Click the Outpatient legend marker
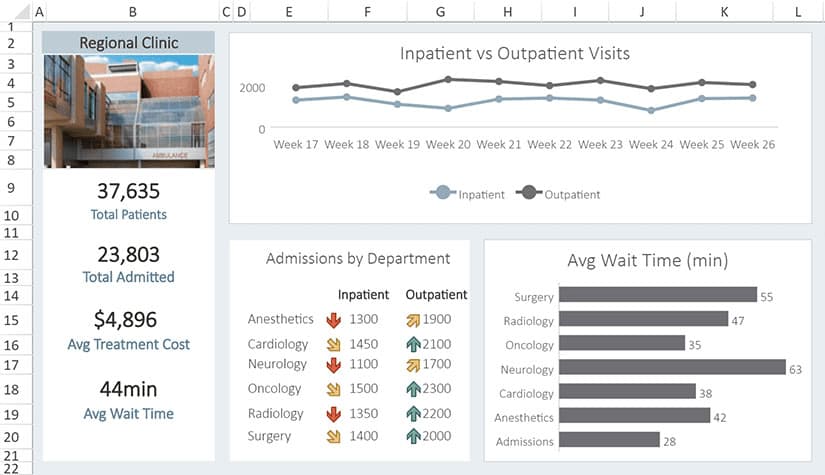This screenshot has height=475, width=825. click(529, 193)
